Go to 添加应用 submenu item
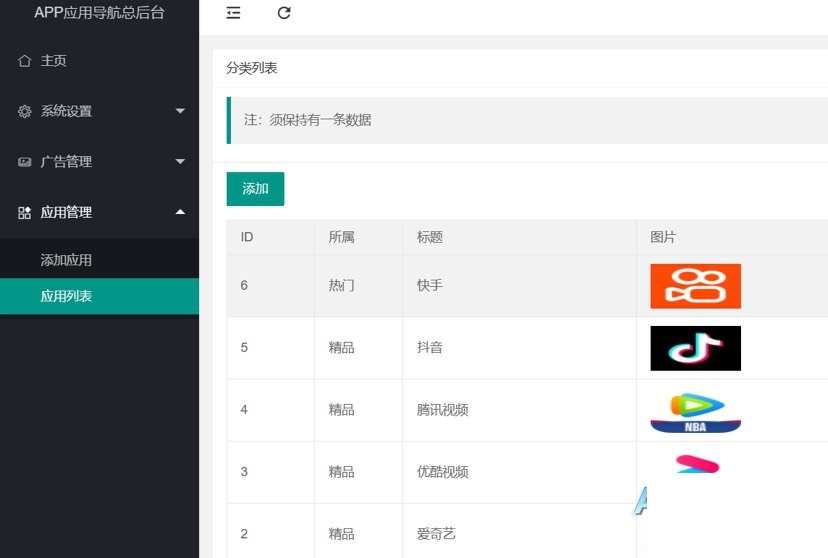The width and height of the screenshot is (828, 558). [x=99, y=260]
